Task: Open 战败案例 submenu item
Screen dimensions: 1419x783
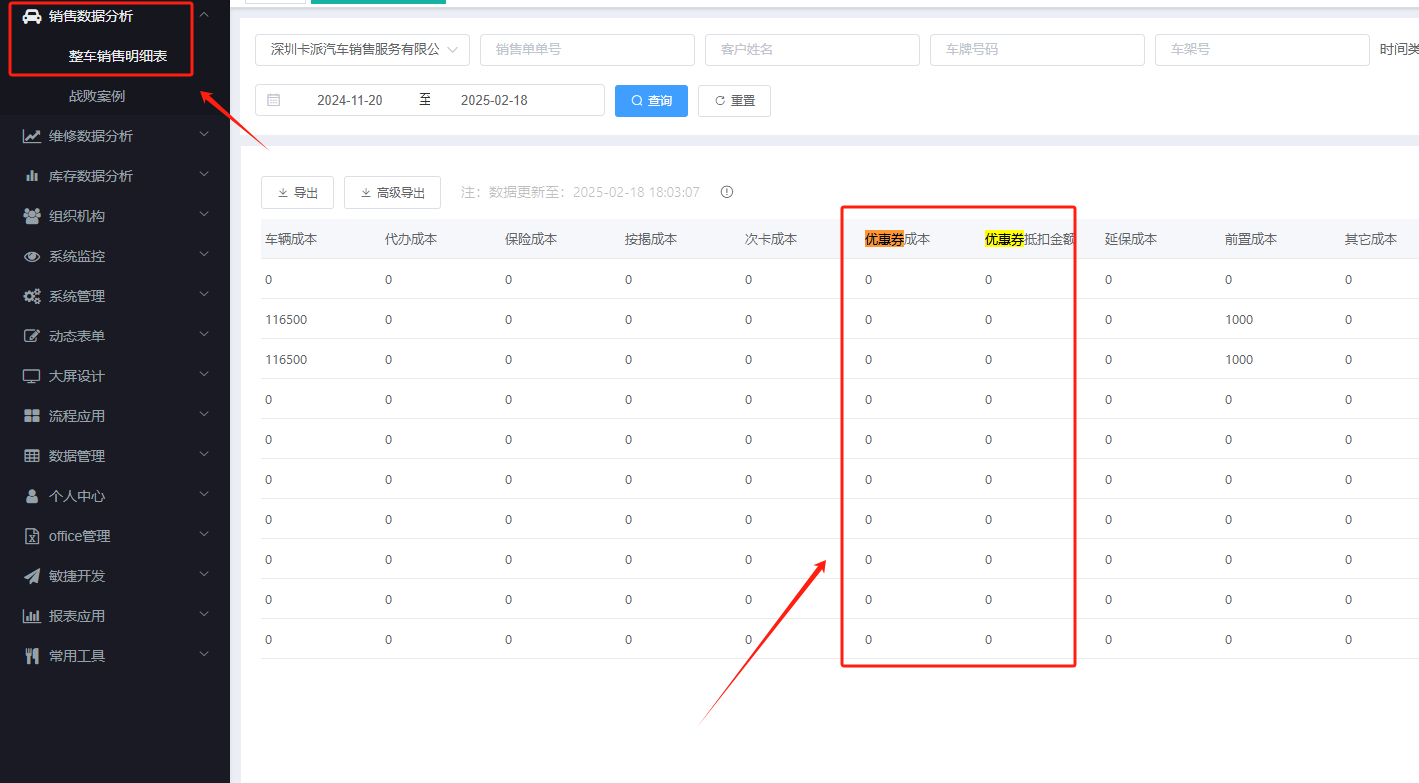Action: point(97,96)
